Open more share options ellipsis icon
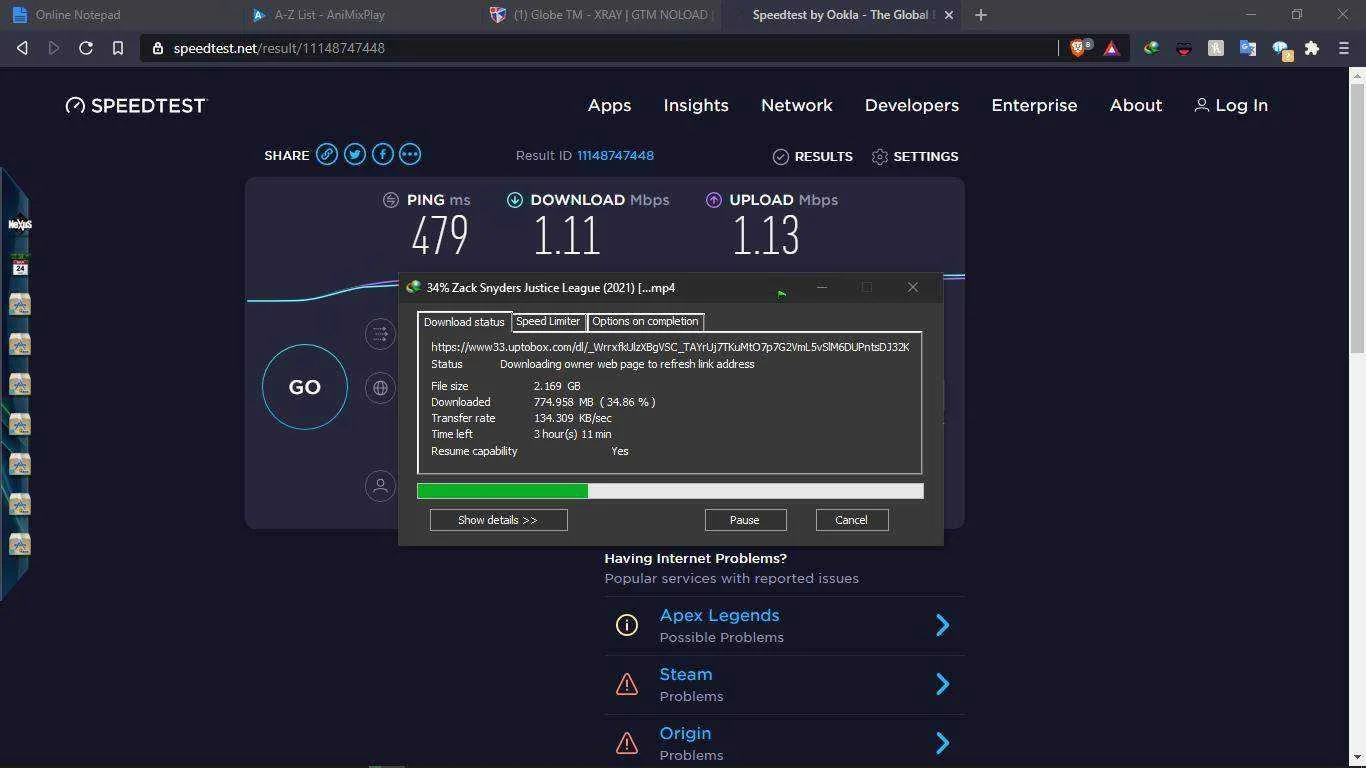 point(410,154)
